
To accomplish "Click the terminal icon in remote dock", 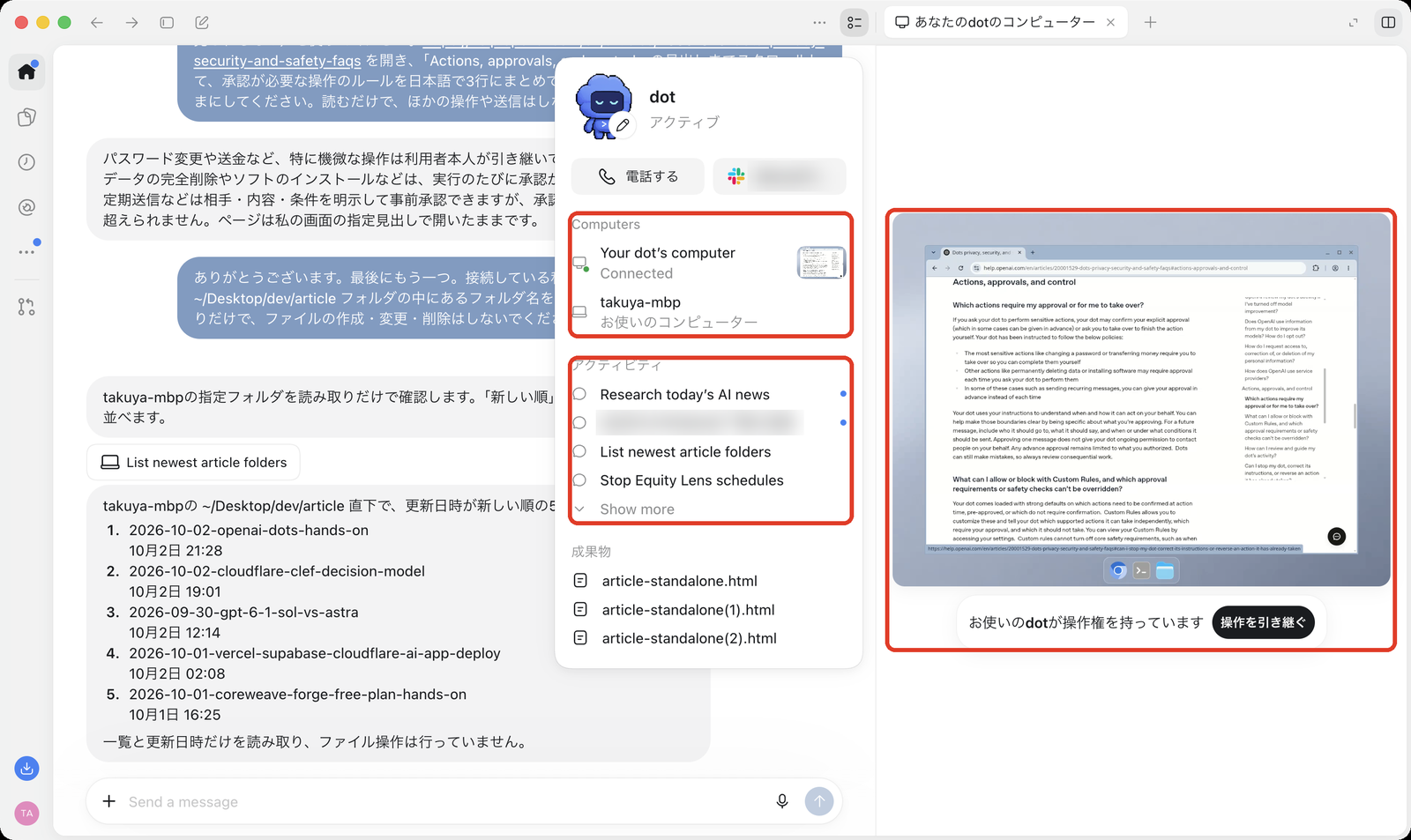I will (1141, 570).
